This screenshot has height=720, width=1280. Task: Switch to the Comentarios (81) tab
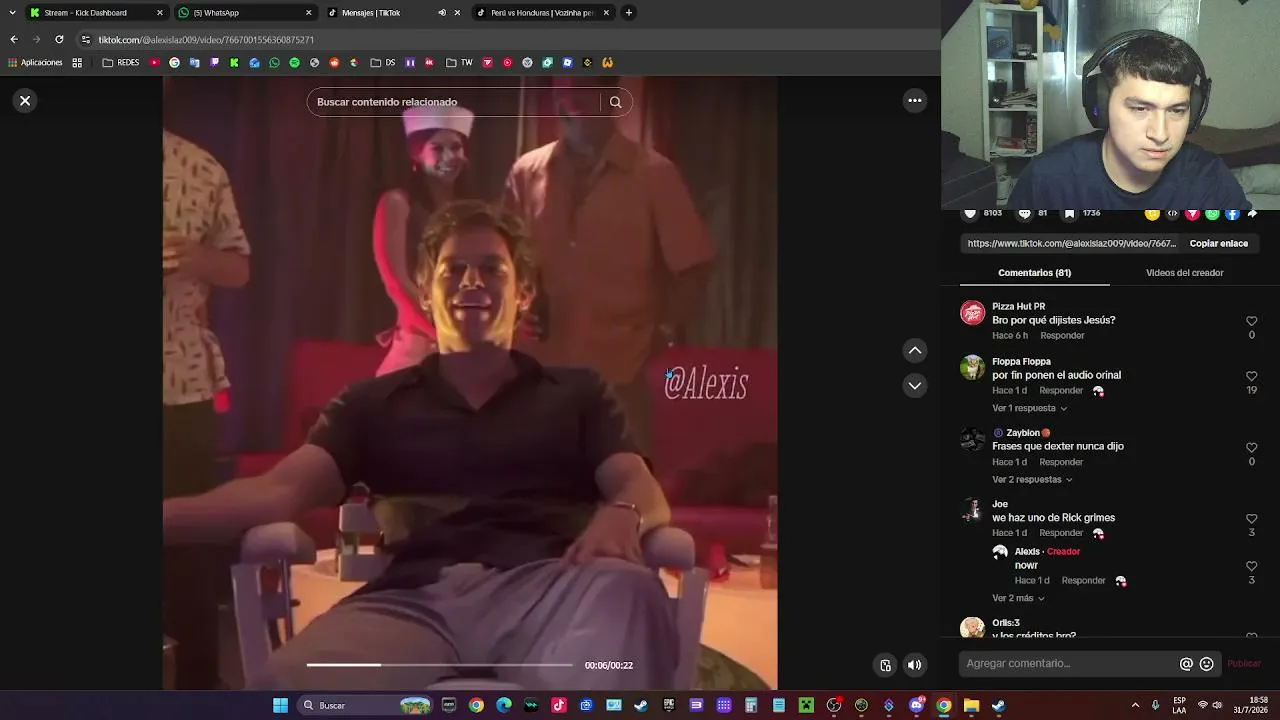click(1034, 273)
